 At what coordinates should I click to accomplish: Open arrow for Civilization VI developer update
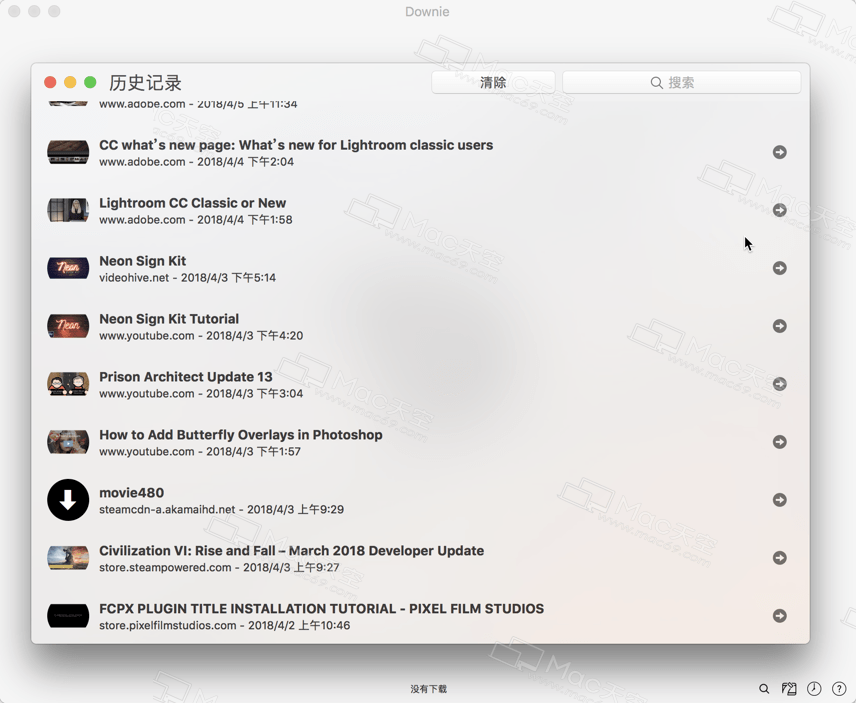[x=780, y=558]
